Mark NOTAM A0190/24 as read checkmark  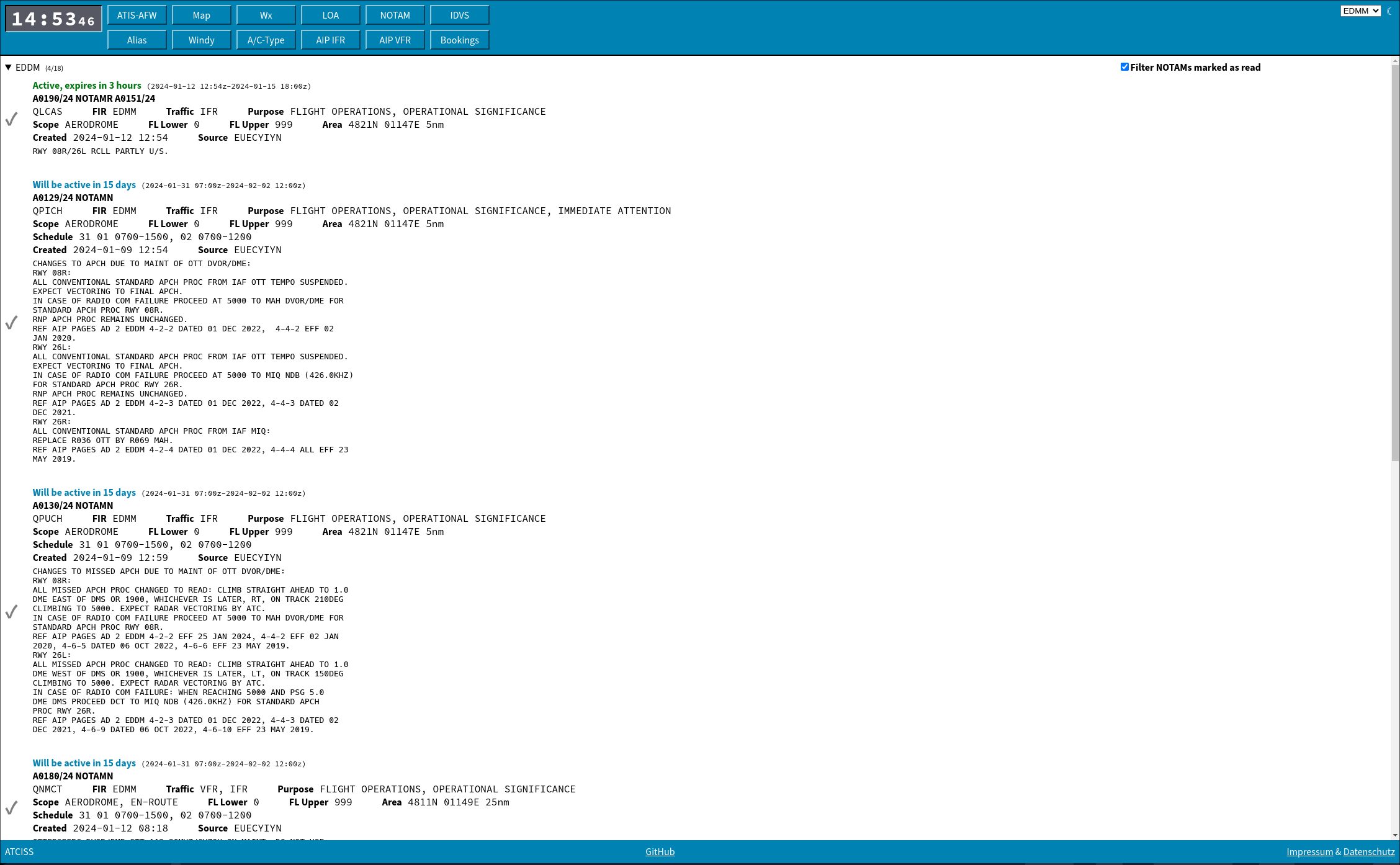pyautogui.click(x=11, y=119)
